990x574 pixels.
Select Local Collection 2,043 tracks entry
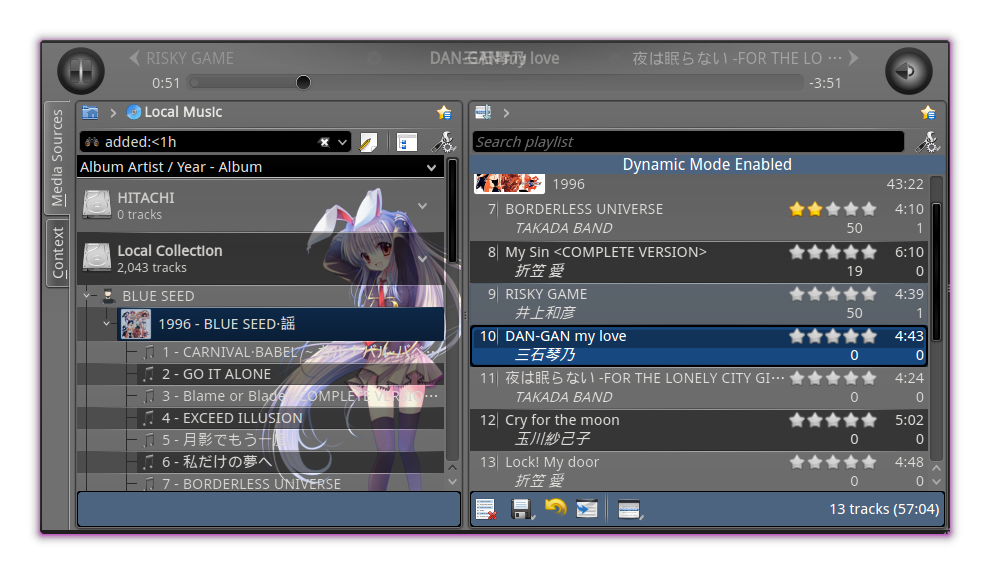(260, 258)
